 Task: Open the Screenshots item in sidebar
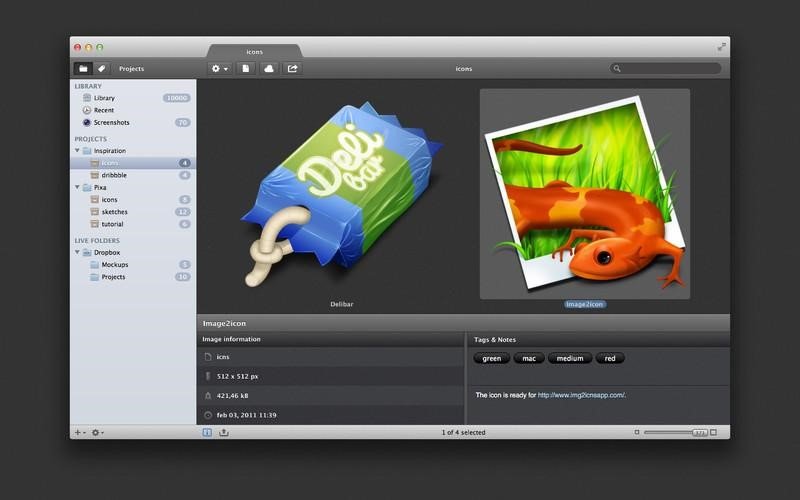coord(133,122)
